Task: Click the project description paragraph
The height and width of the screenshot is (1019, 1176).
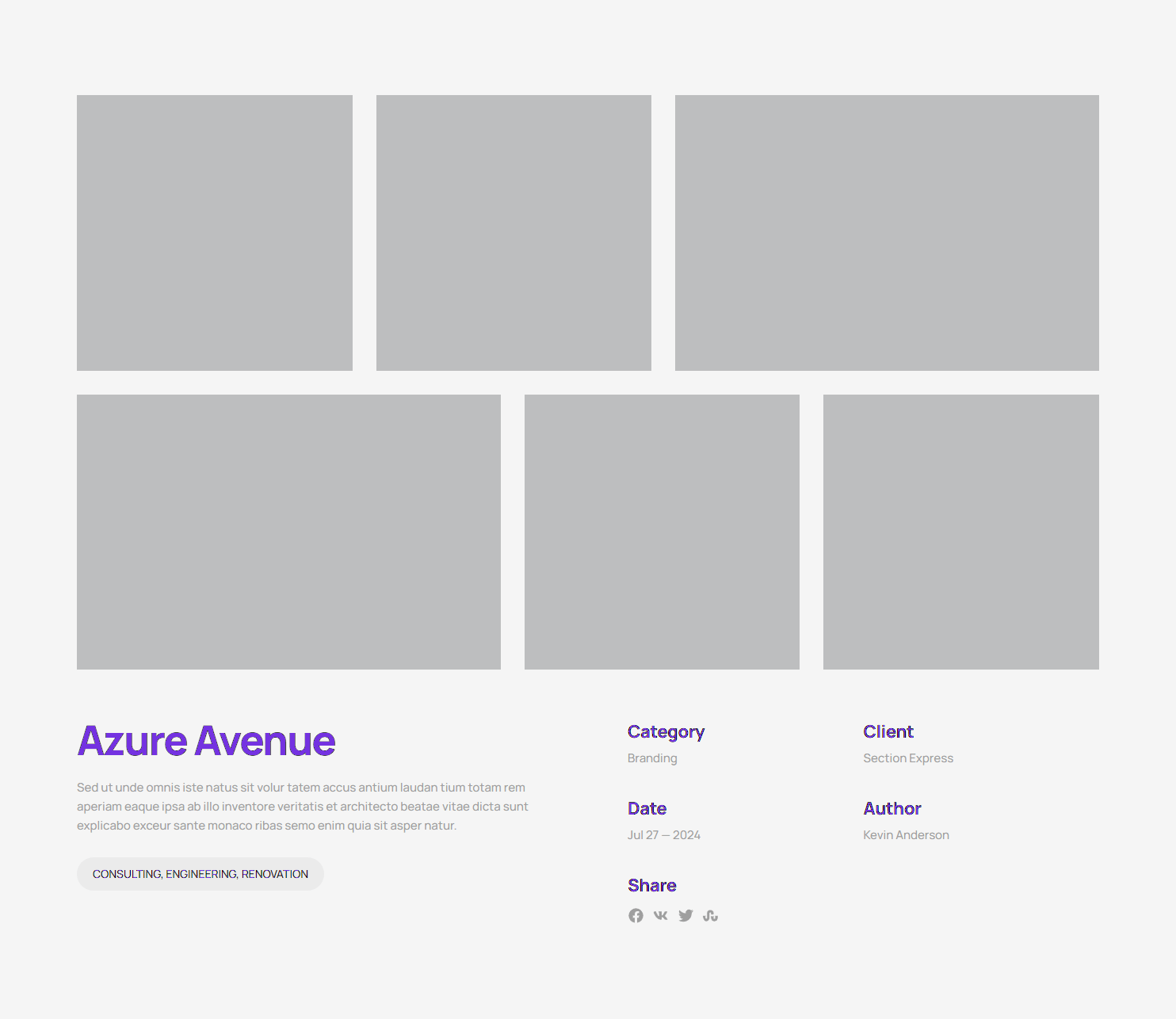Action: 303,807
